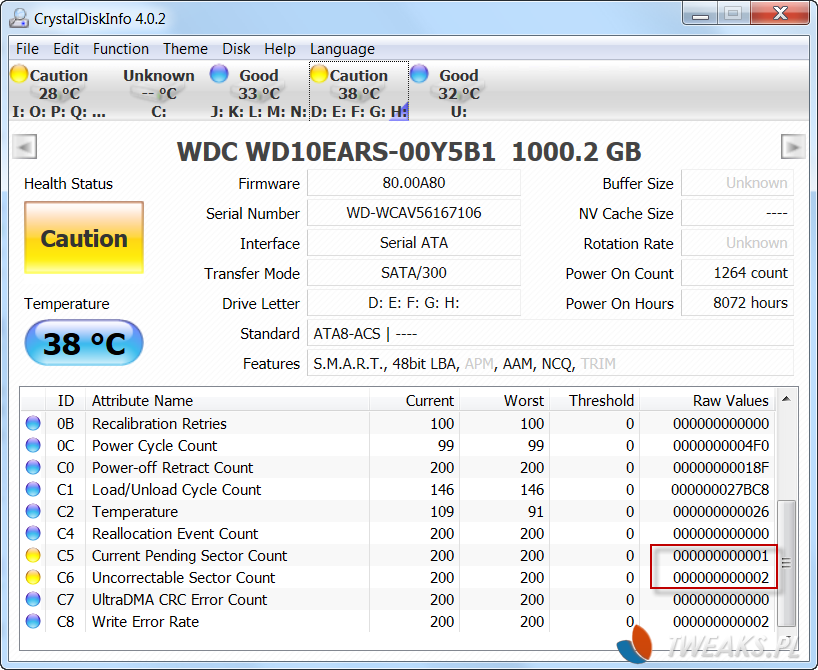
Task: Open the Edit menu
Action: pos(66,49)
